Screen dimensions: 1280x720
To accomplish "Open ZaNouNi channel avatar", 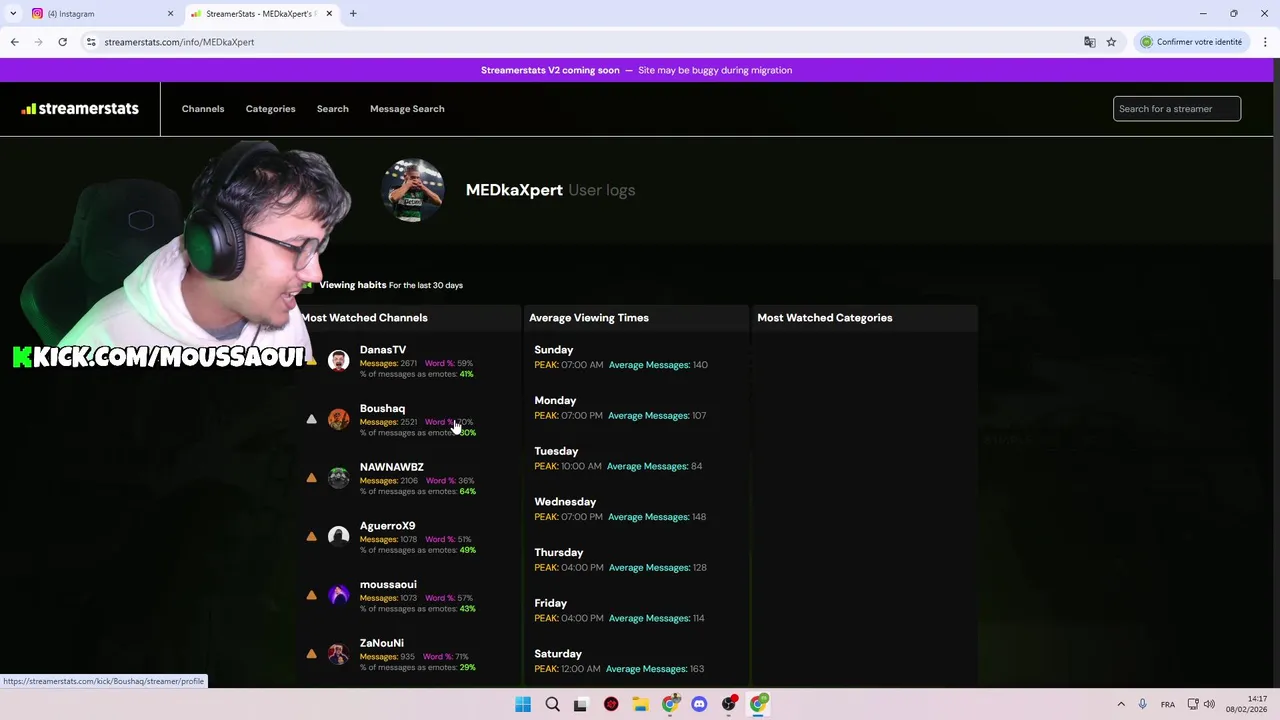I will (339, 654).
